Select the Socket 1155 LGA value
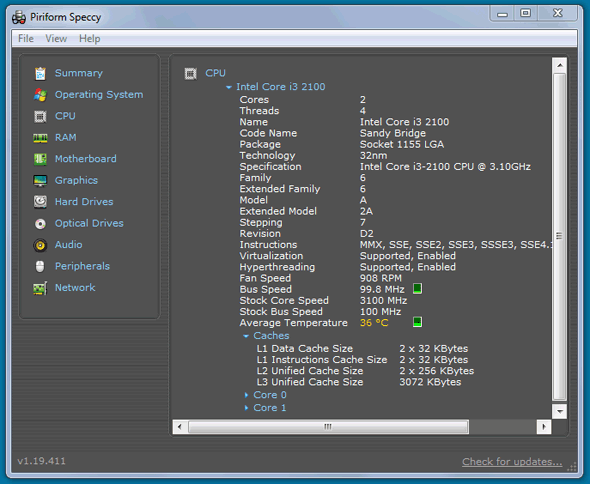Screen dimensions: 590x484 click(x=402, y=145)
